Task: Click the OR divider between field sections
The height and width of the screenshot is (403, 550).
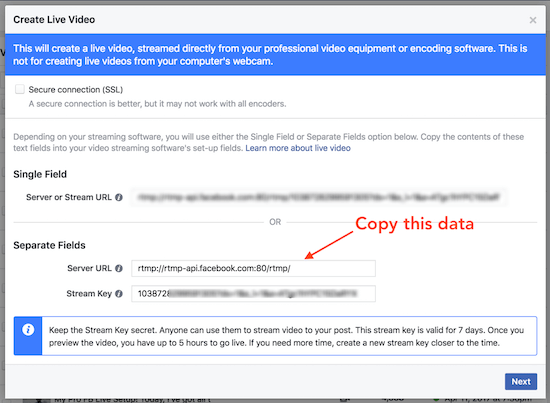Action: pos(275,222)
